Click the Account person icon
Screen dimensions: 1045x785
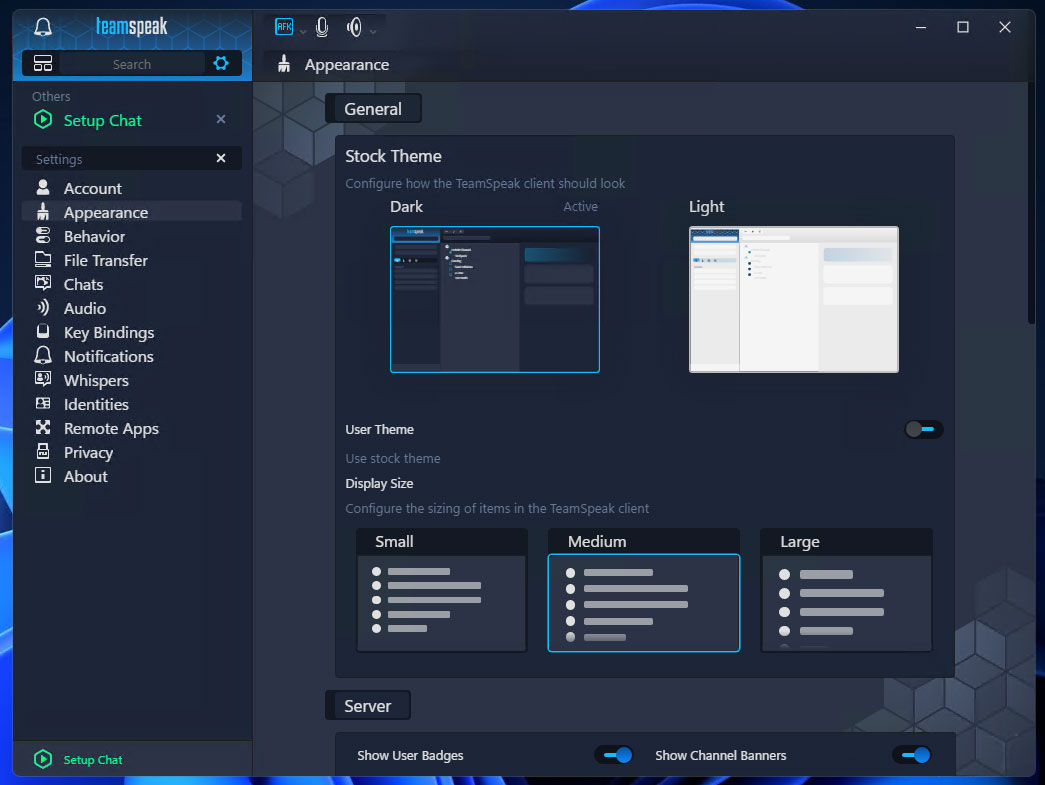pos(43,187)
